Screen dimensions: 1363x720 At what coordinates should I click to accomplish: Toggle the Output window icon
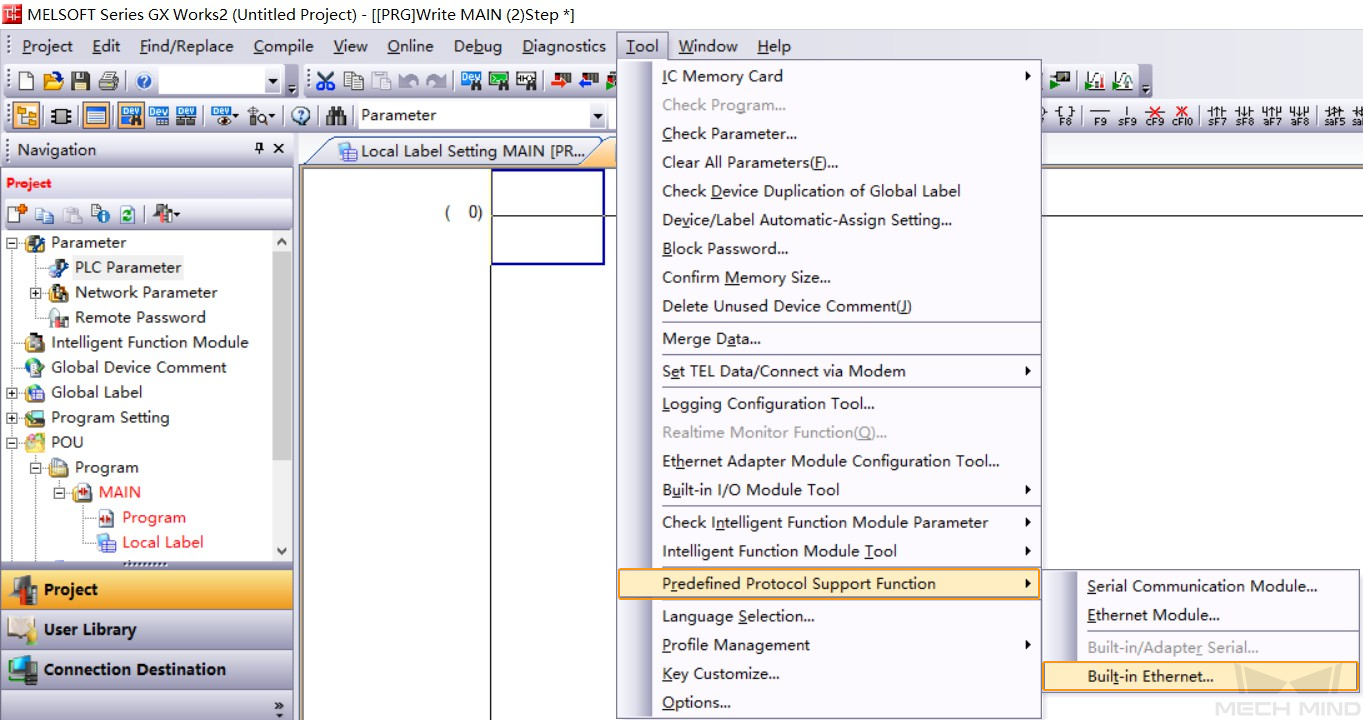tap(96, 116)
